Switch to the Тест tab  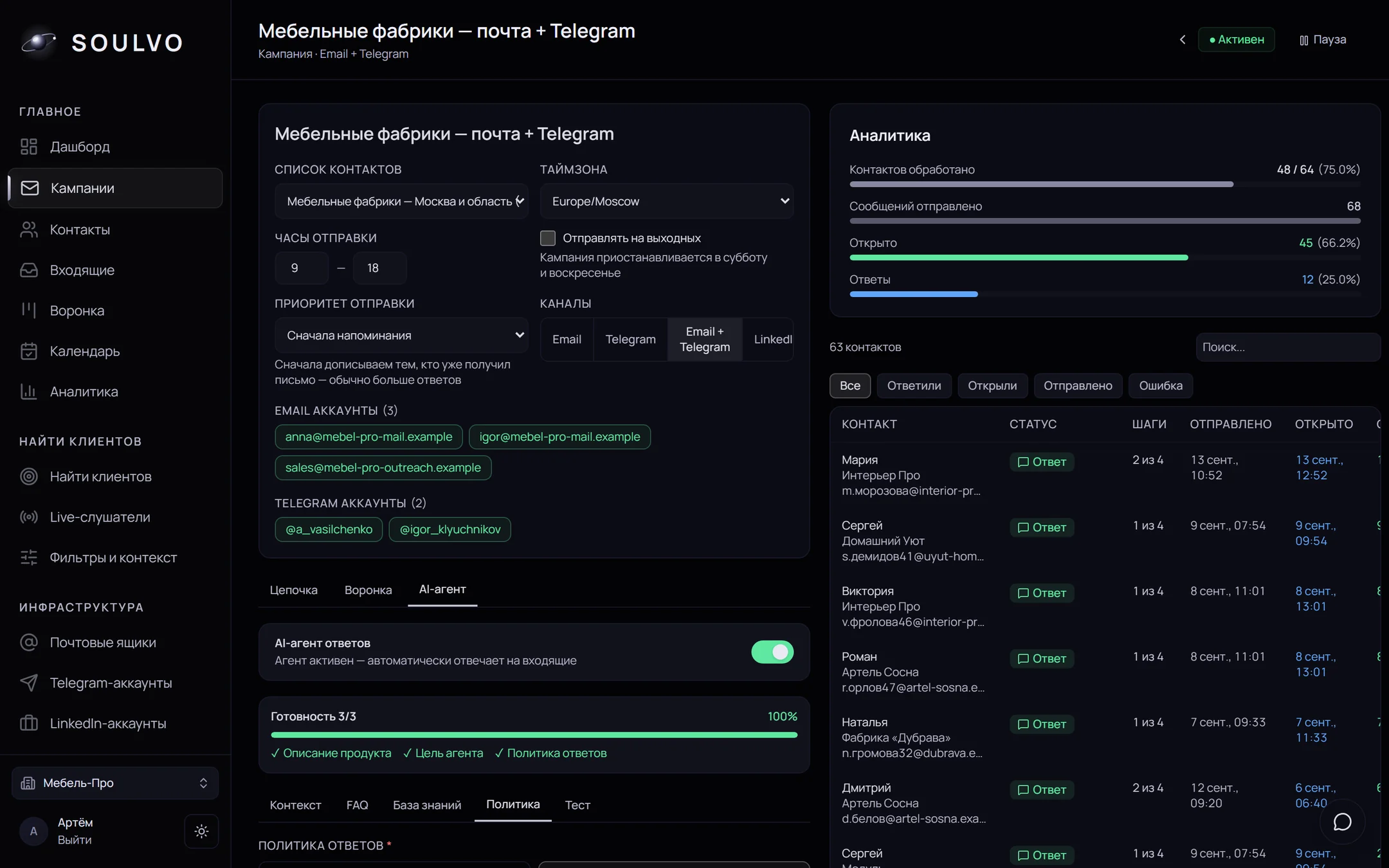pos(577,805)
